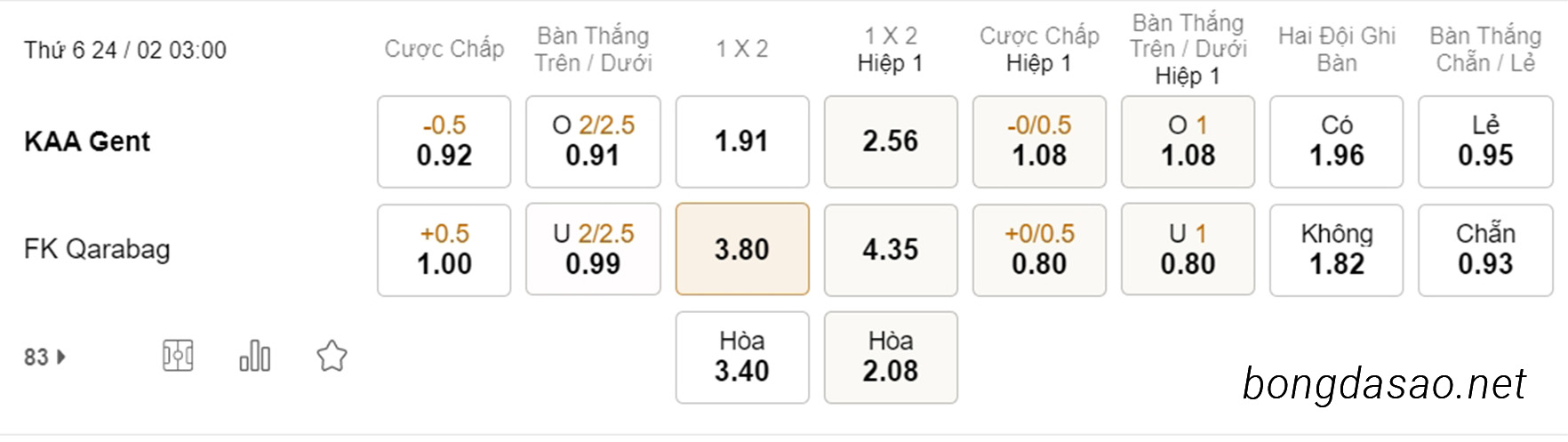Pick first half Under 1 at 0.80
The height and width of the screenshot is (442, 1568).
point(1188,249)
